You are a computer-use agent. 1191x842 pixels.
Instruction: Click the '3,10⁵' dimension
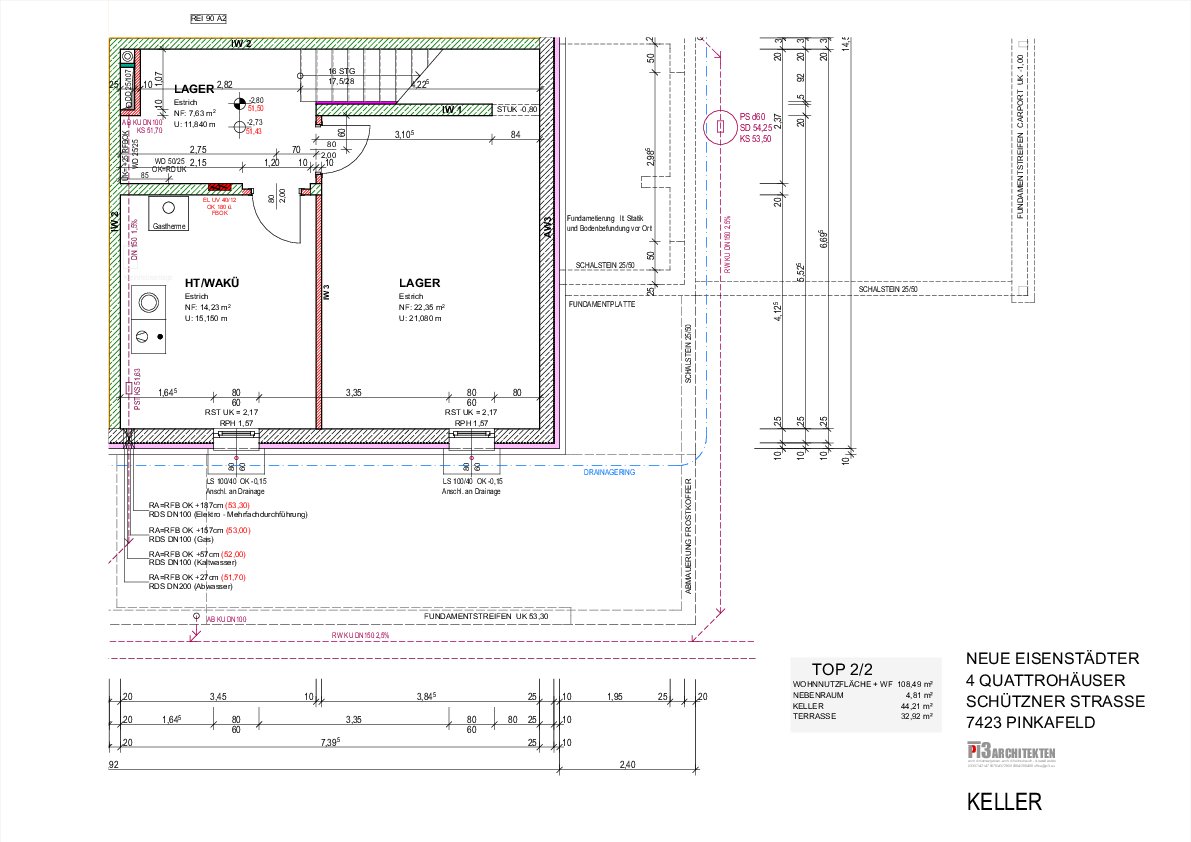coord(404,134)
